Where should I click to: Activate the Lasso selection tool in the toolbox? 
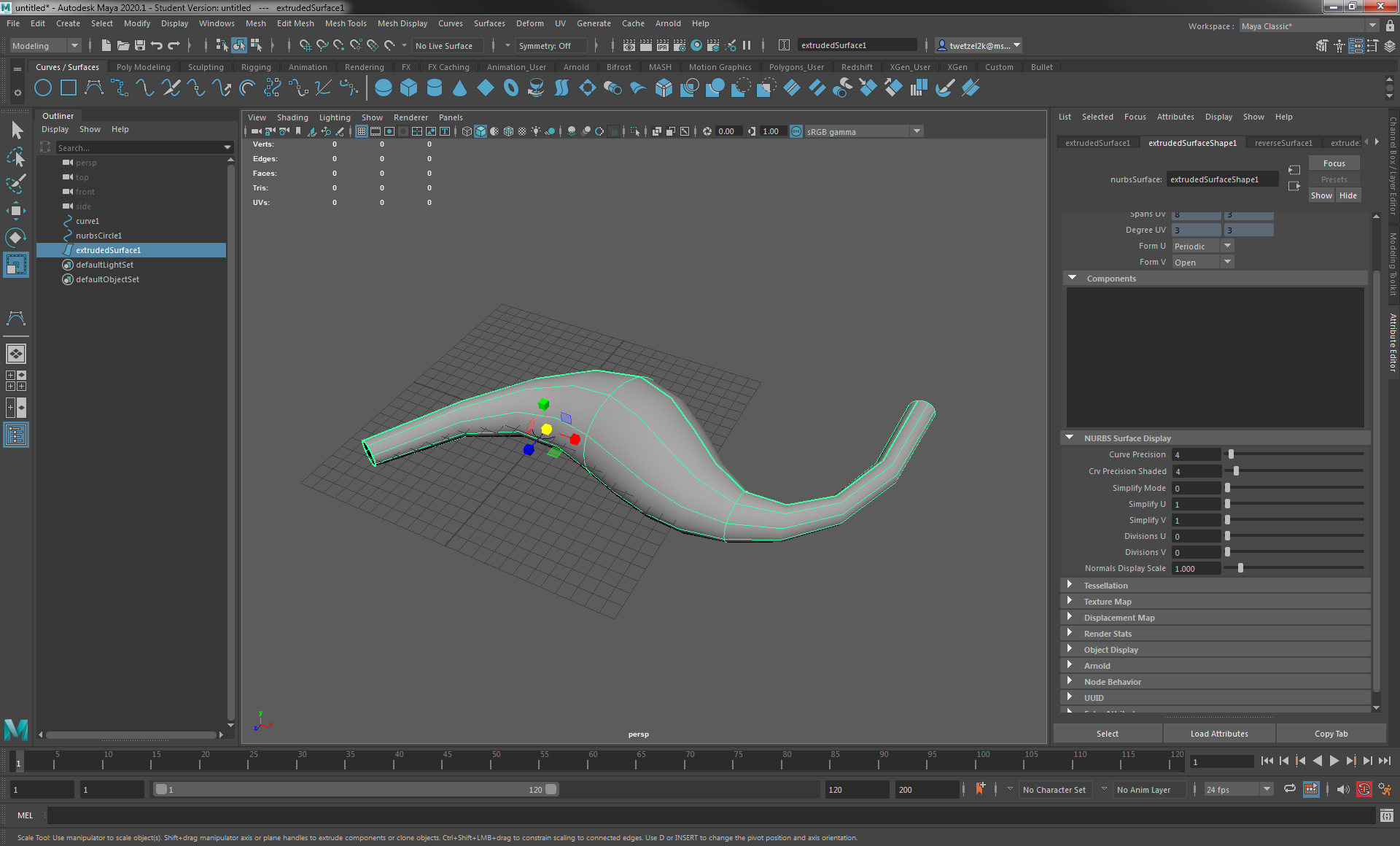pyautogui.click(x=16, y=158)
